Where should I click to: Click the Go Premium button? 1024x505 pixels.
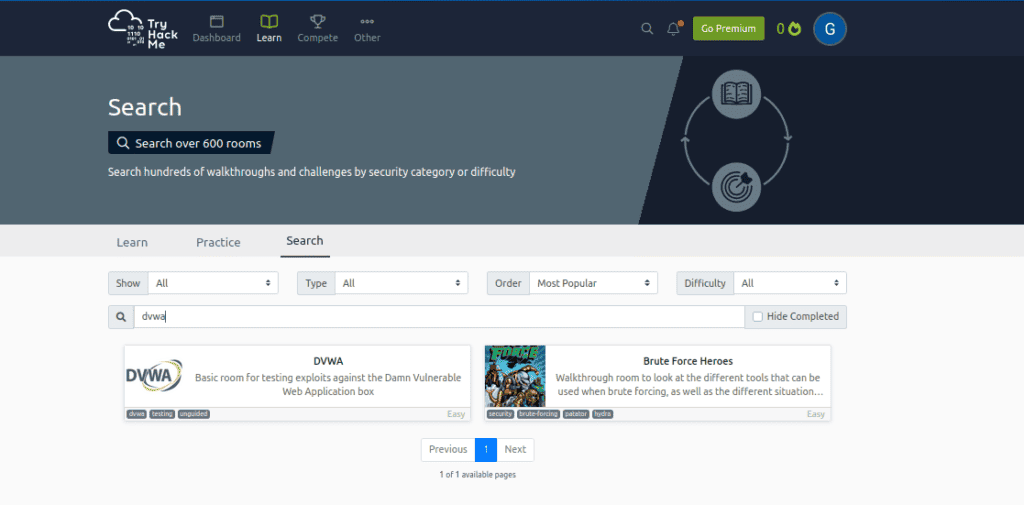point(728,29)
